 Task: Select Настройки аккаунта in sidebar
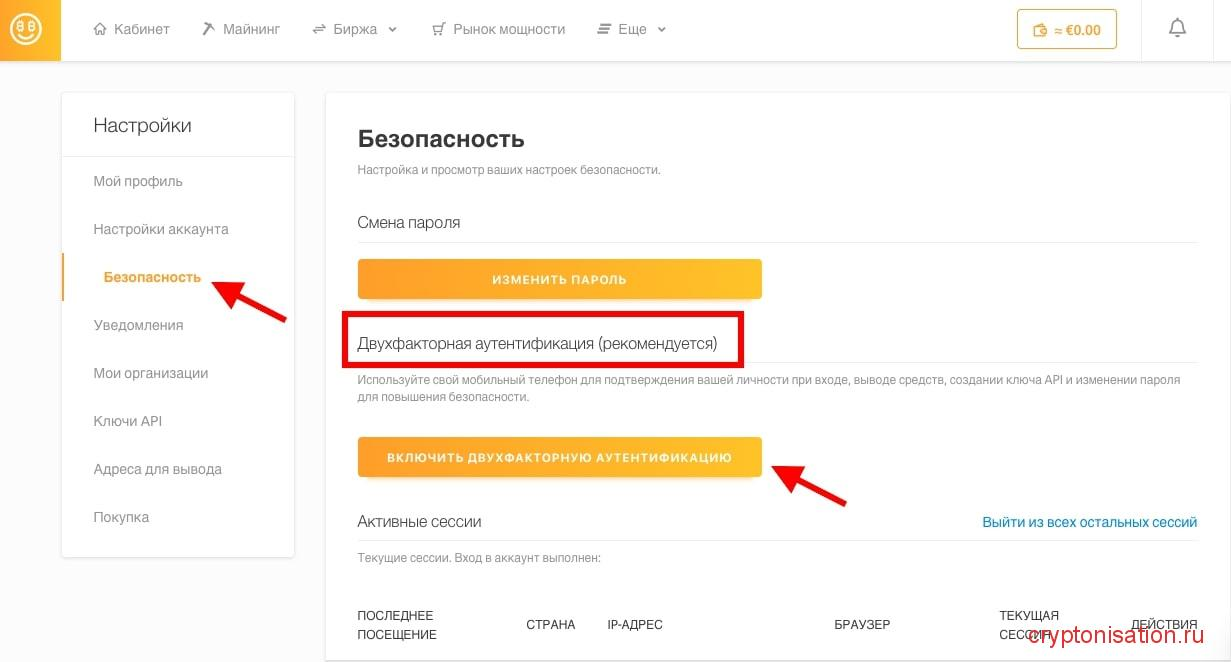click(161, 229)
